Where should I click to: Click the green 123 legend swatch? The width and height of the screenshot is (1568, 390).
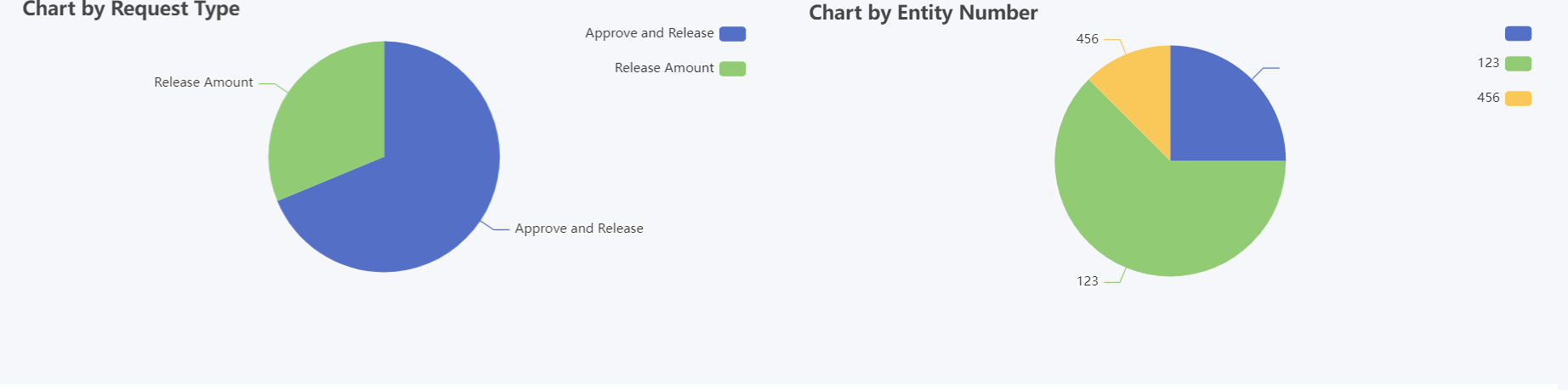(x=1518, y=64)
